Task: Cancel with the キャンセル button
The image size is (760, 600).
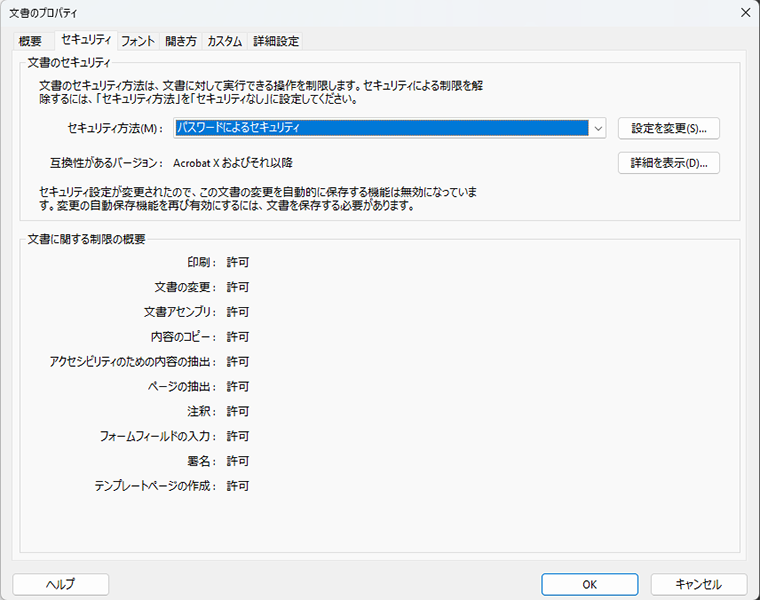Action: 698,584
